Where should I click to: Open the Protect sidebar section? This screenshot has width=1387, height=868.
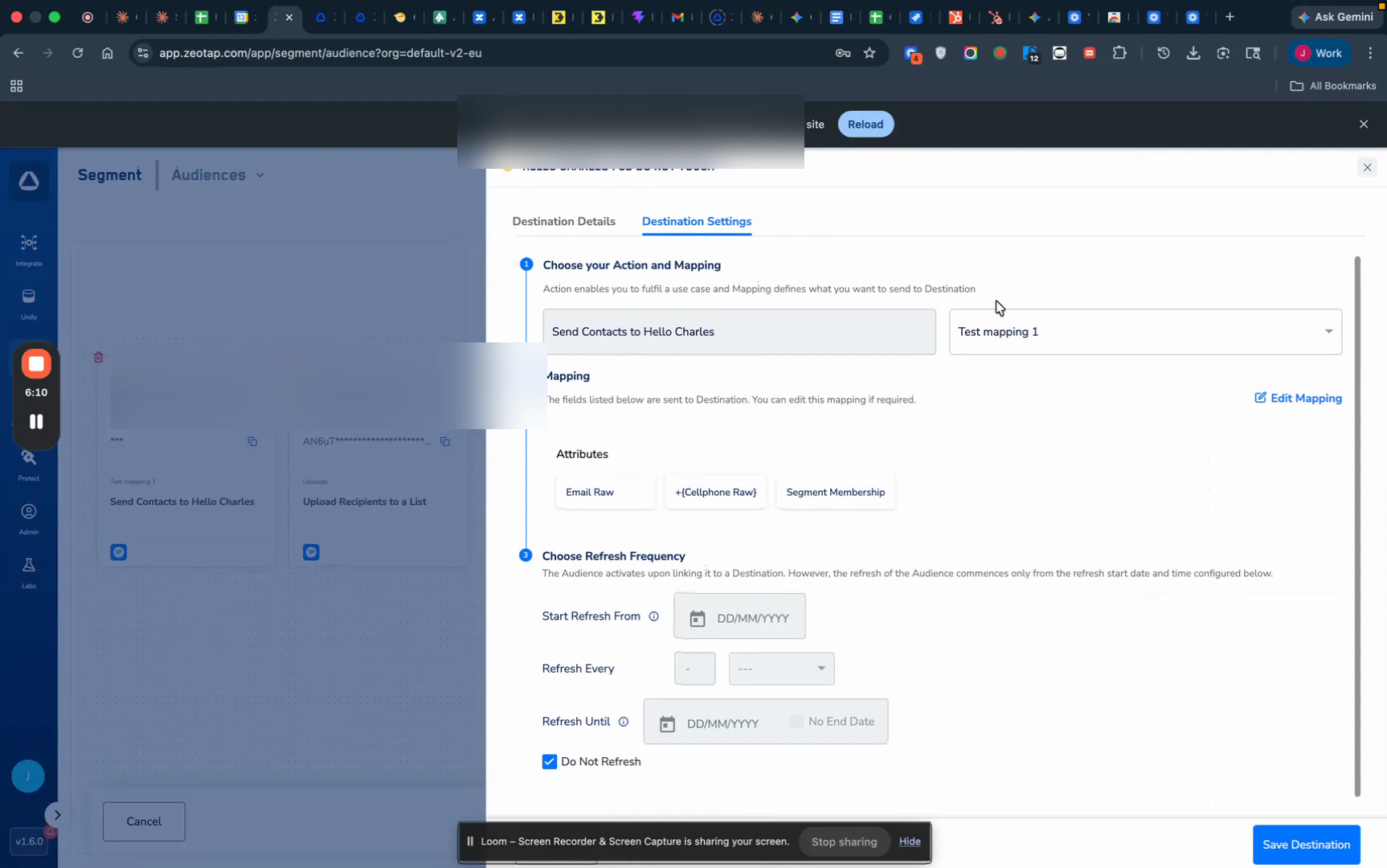coord(29,465)
